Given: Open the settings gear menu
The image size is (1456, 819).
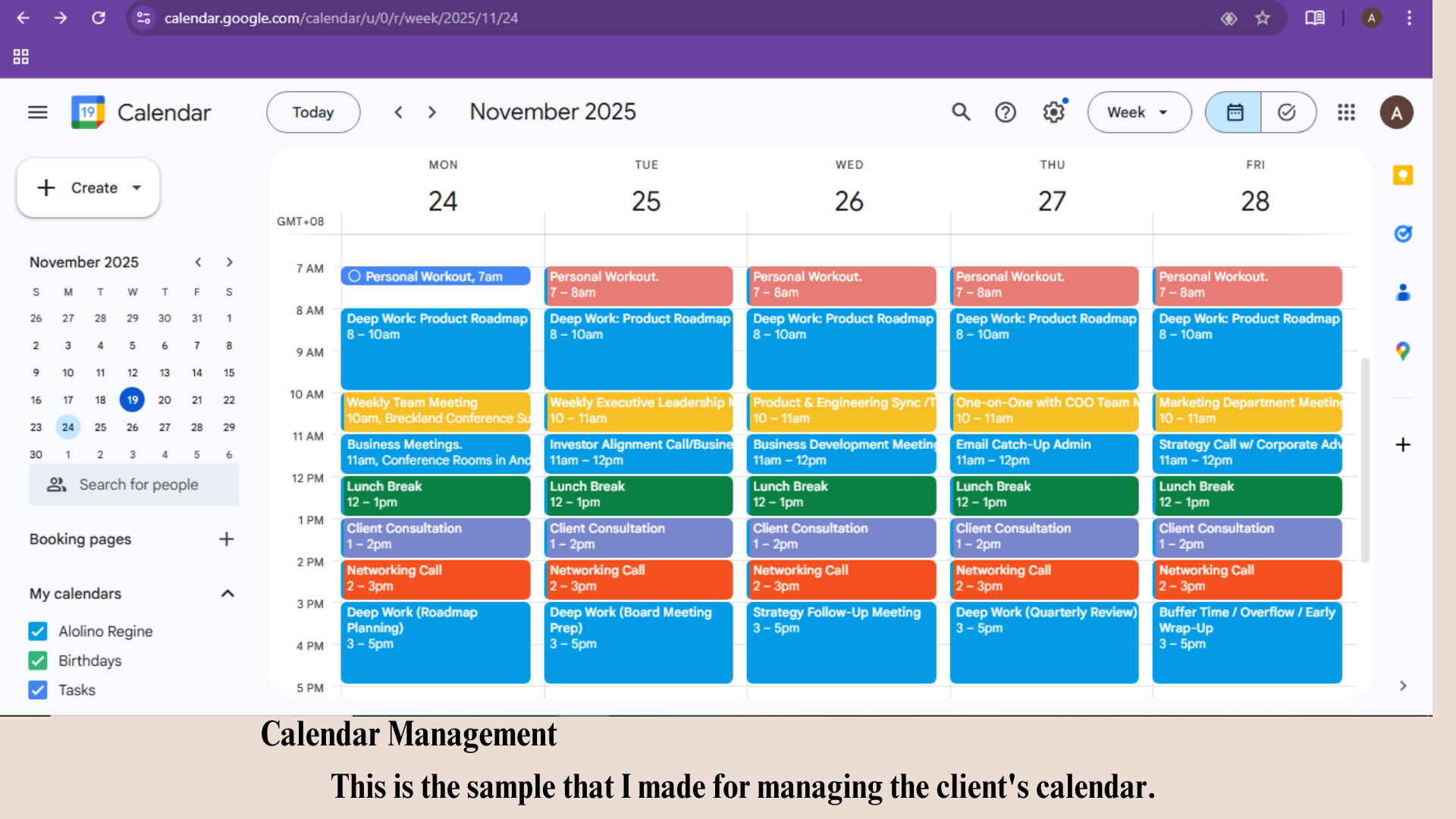Looking at the screenshot, I should point(1053,112).
